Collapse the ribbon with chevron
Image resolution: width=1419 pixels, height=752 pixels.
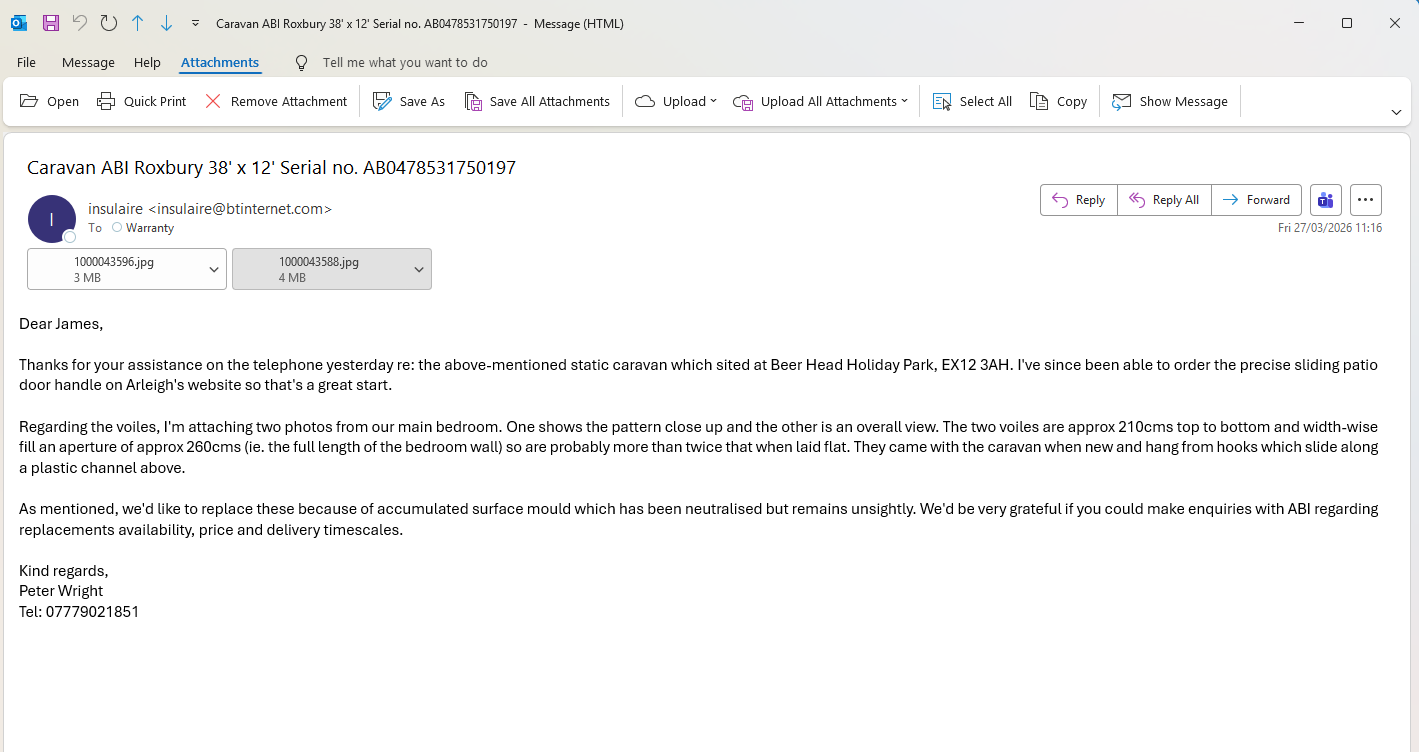point(1396,112)
